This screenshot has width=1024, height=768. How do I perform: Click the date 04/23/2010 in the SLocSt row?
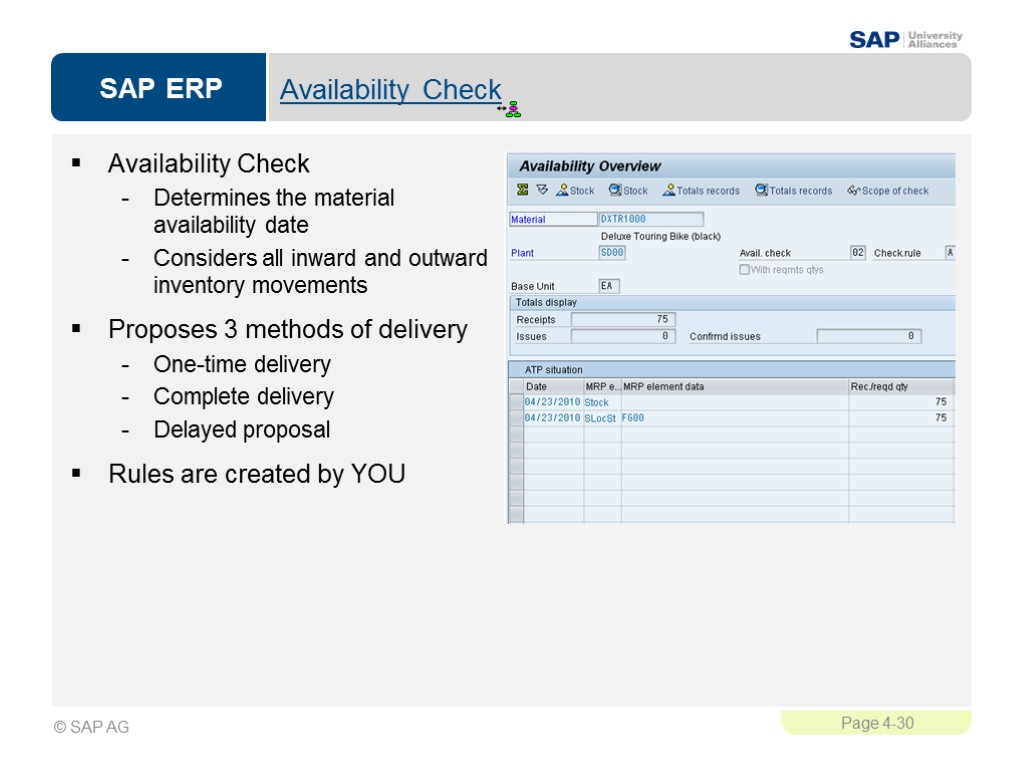(x=552, y=418)
